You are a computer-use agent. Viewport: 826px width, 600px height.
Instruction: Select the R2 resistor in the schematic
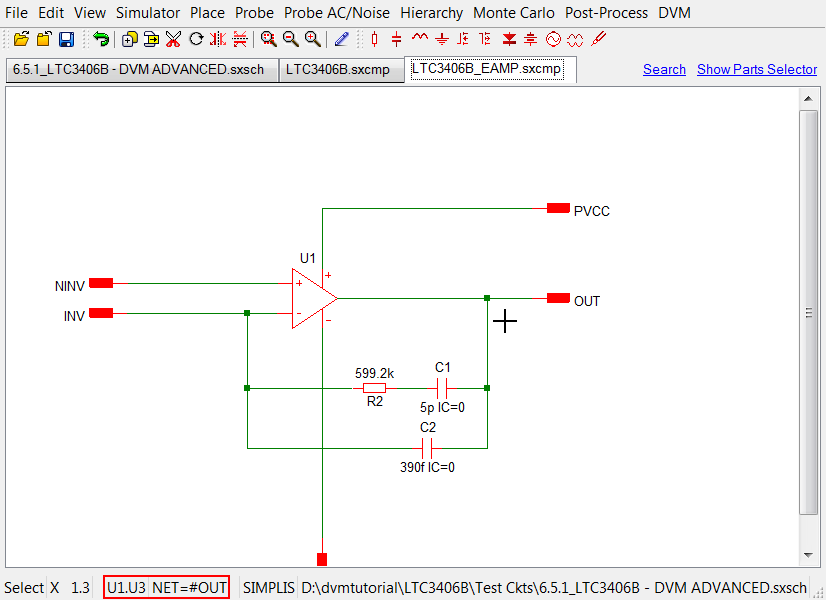tap(374, 388)
